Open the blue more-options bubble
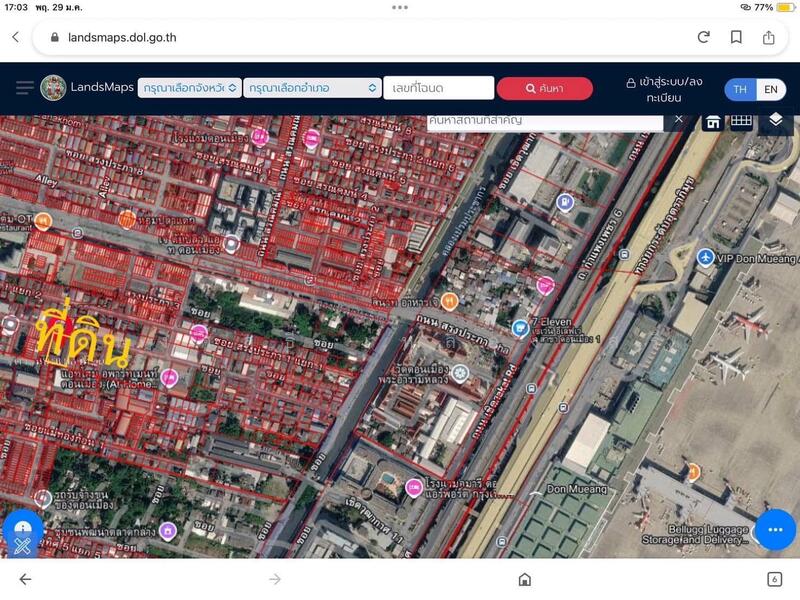Viewport: 800px width, 600px height. tap(774, 529)
